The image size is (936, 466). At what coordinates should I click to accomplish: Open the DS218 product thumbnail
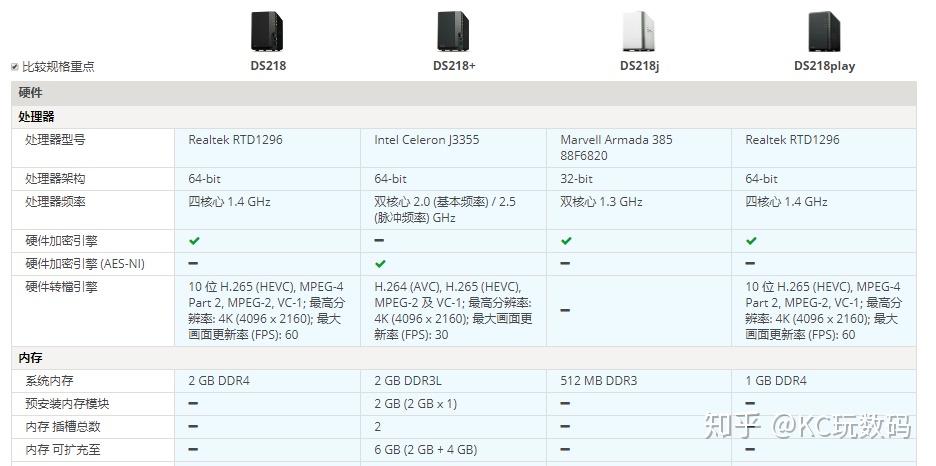267,31
